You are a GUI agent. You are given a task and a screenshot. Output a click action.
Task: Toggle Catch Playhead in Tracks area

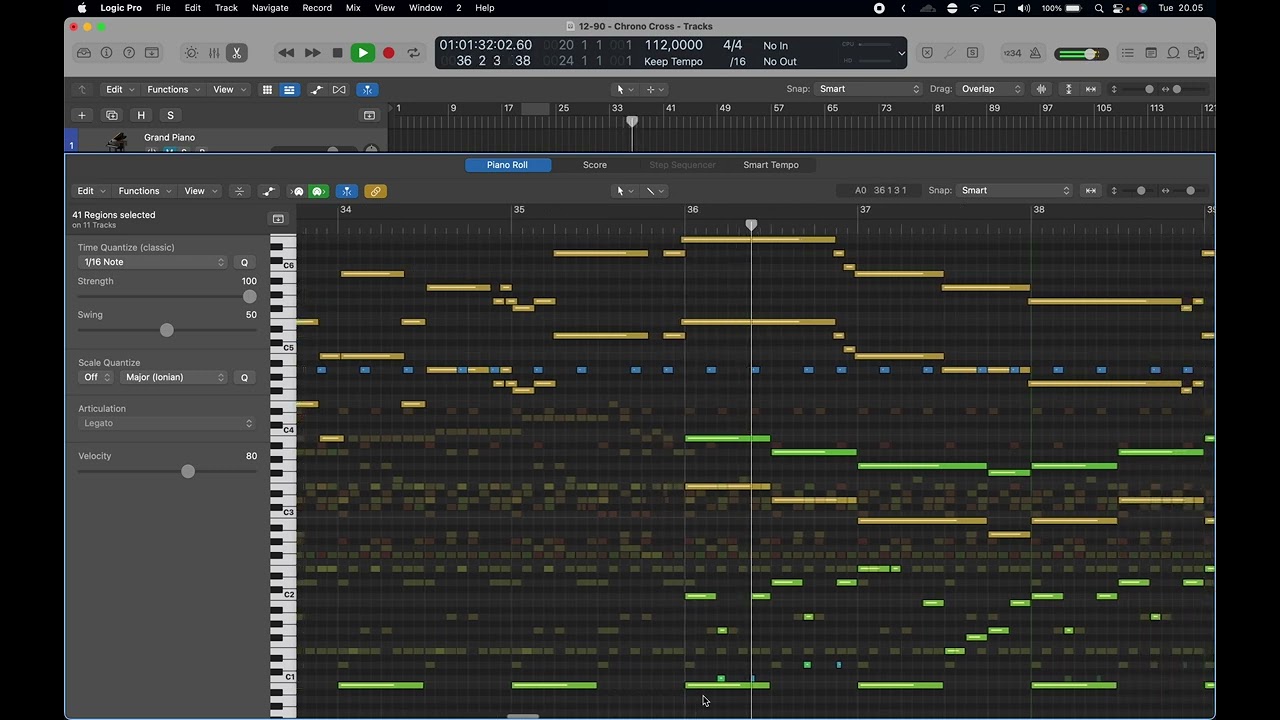click(x=367, y=89)
